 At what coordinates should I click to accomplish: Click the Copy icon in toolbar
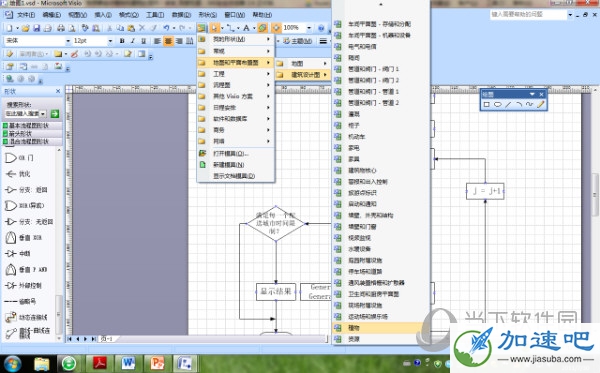(120, 28)
